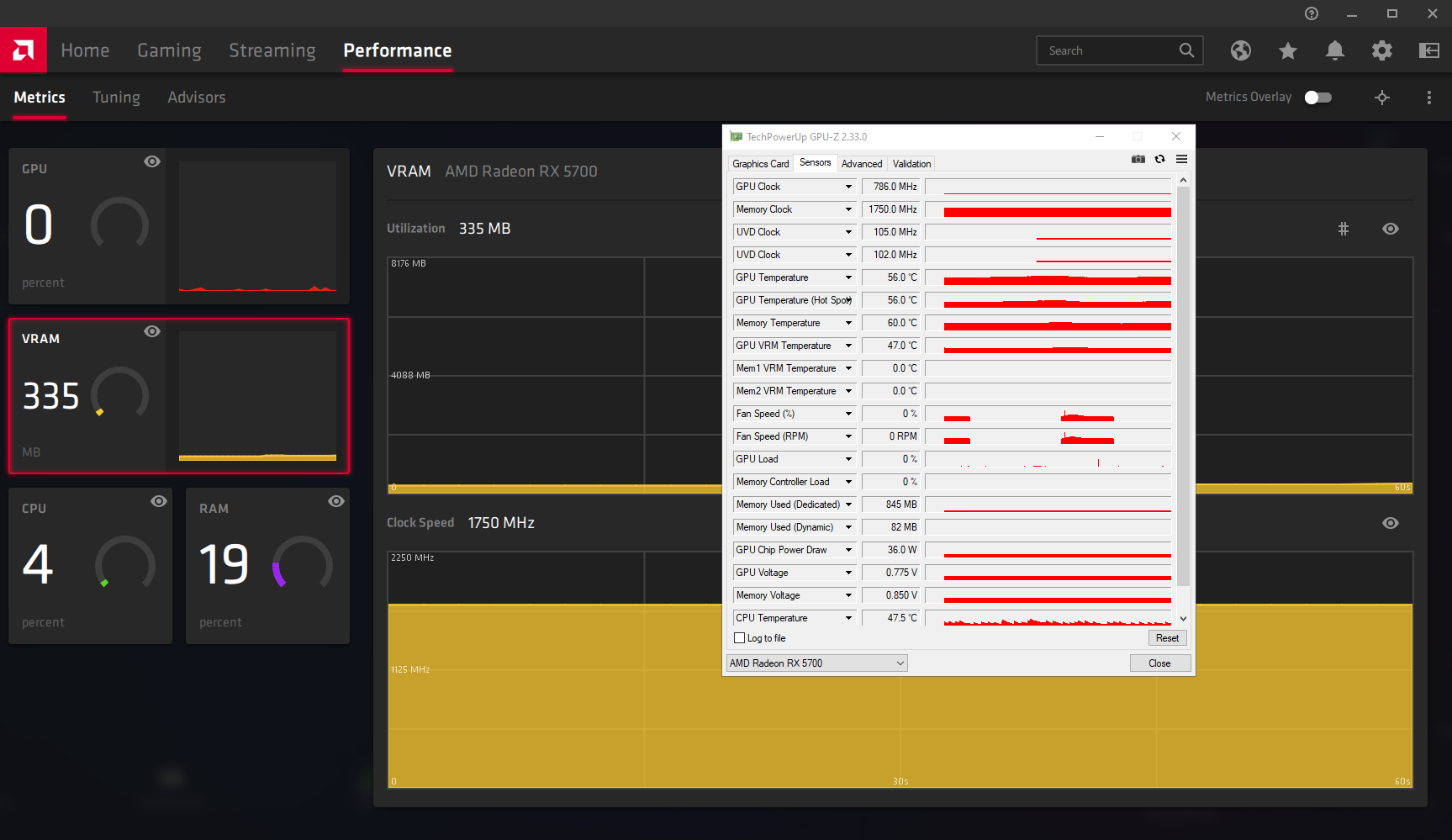Click the GPU-Z refresh icon
1452x840 pixels.
(x=1160, y=159)
